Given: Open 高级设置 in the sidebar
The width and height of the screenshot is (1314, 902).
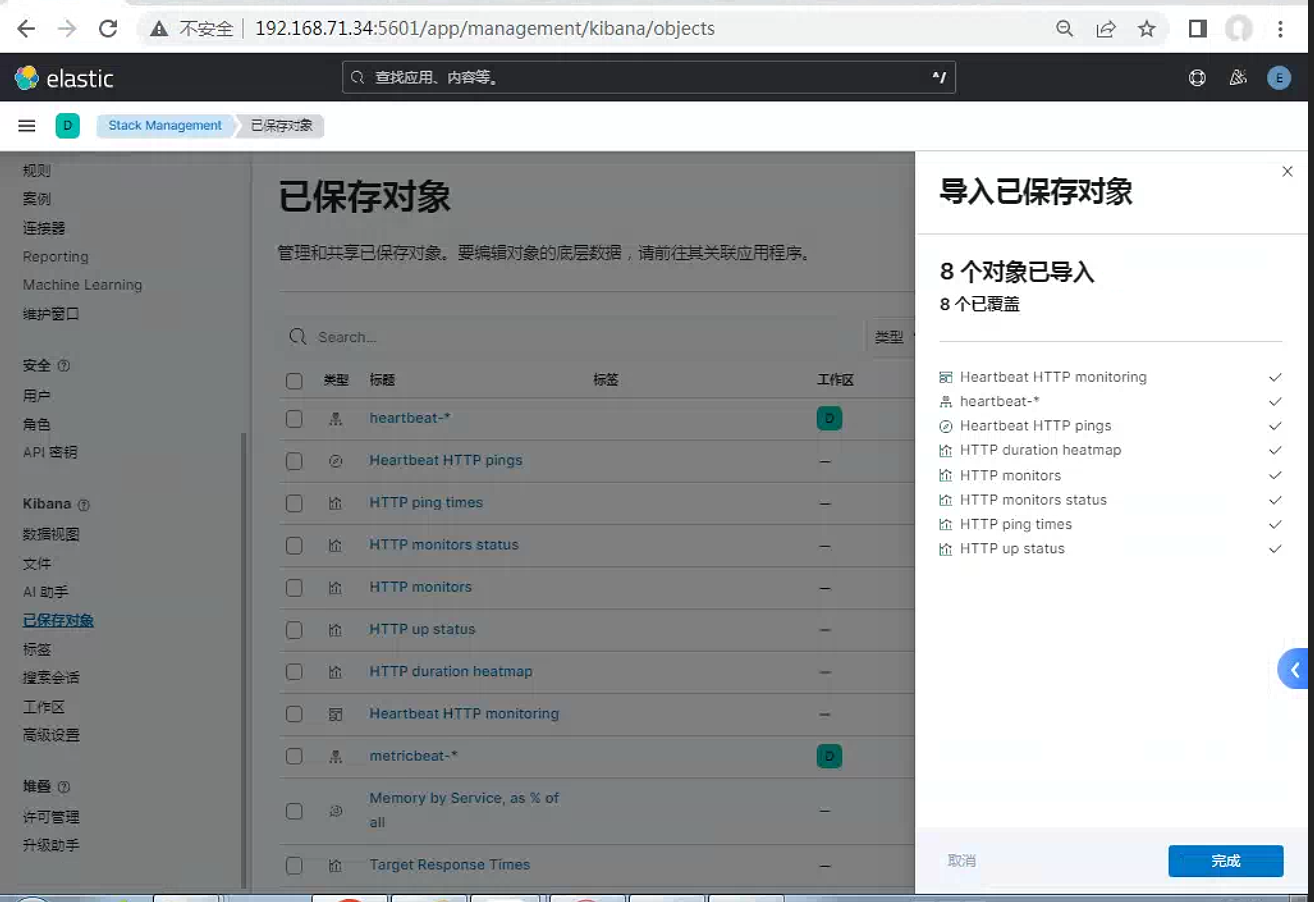Looking at the screenshot, I should [51, 735].
